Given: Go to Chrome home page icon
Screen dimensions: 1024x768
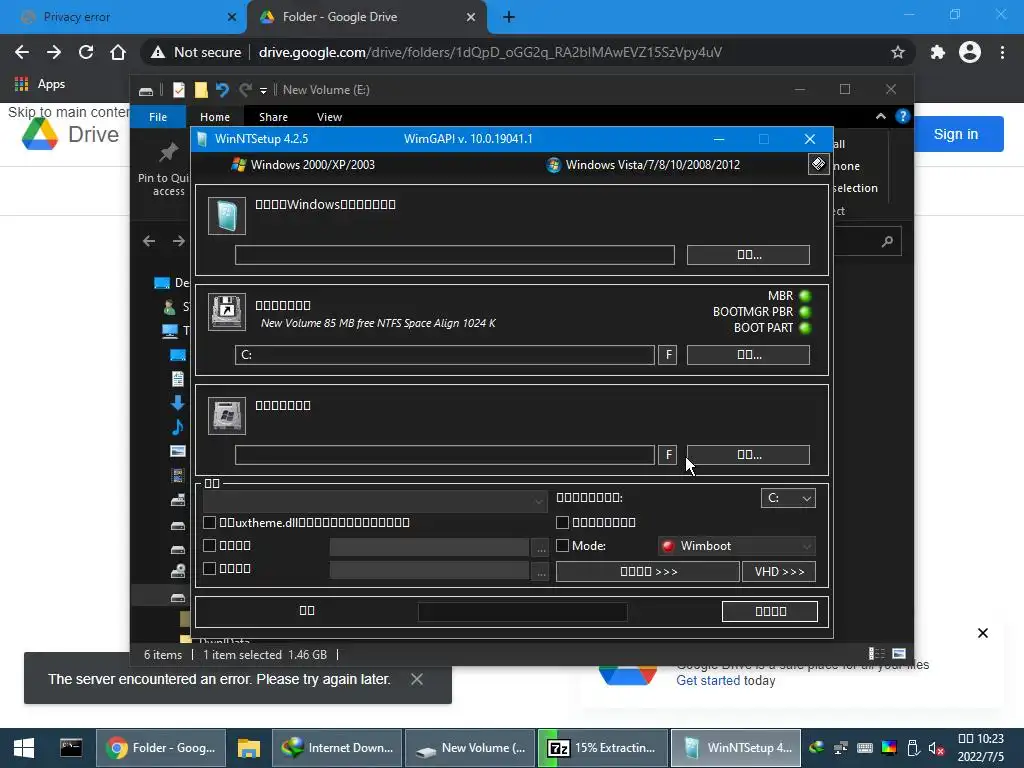Looking at the screenshot, I should coord(118,52).
